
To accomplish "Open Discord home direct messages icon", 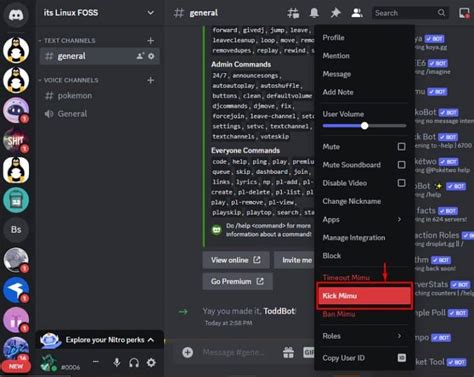I will [x=16, y=15].
